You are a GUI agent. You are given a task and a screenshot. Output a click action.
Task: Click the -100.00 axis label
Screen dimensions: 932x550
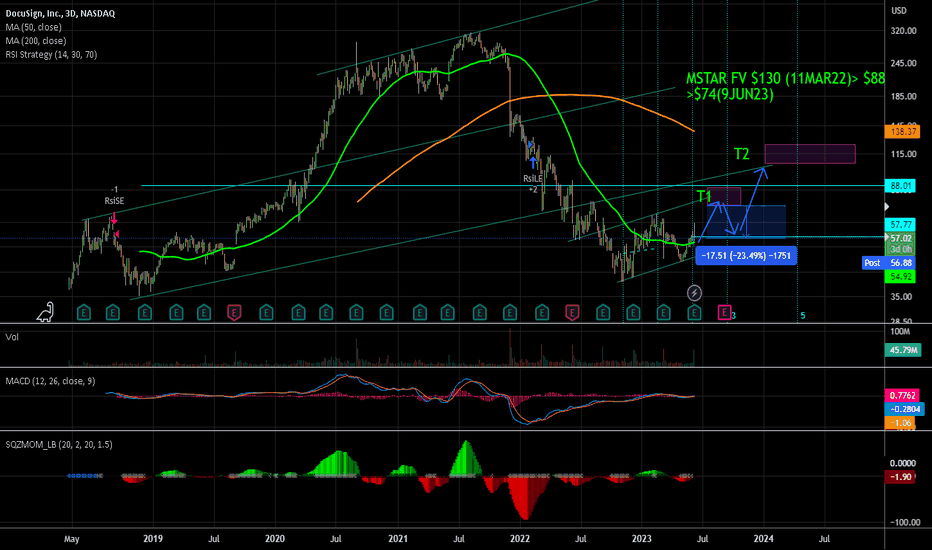[905, 523]
